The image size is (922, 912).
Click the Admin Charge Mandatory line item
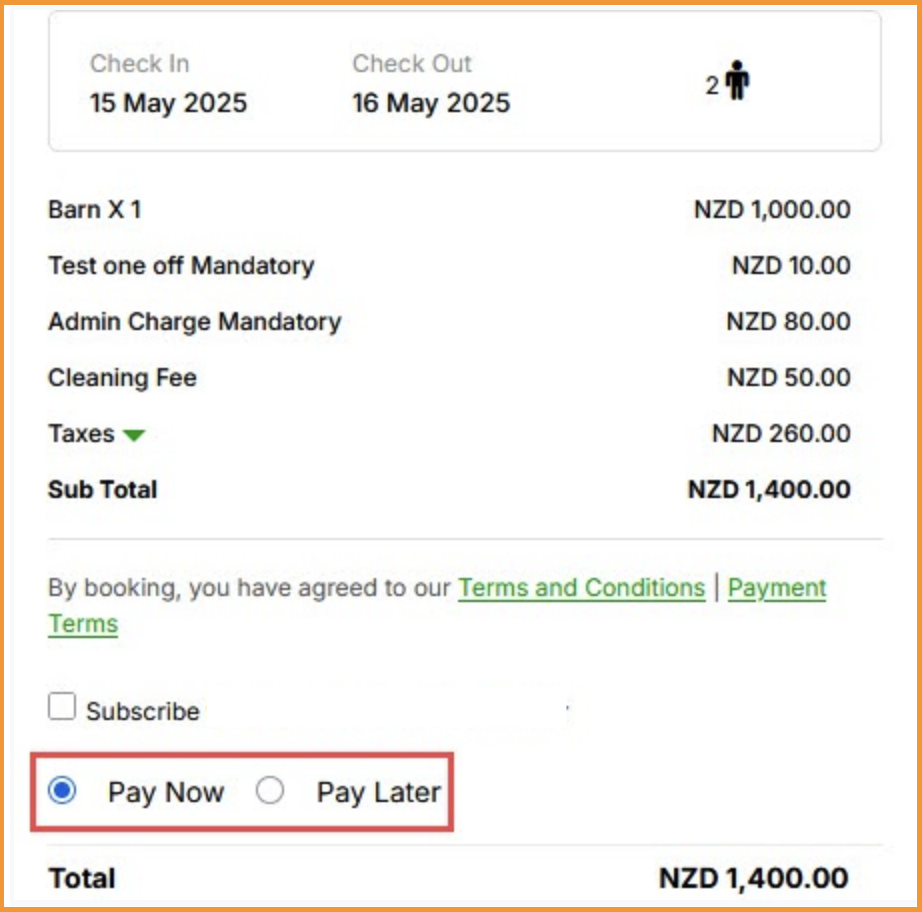pyautogui.click(x=194, y=322)
